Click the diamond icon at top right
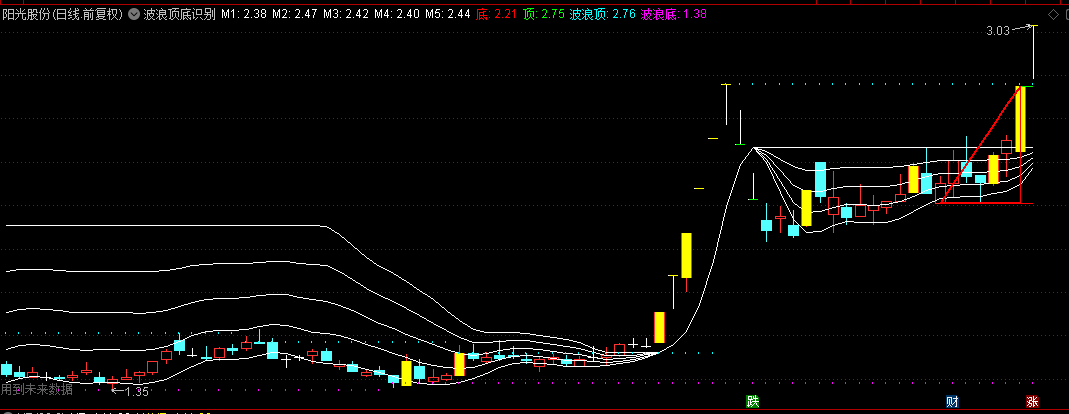The height and width of the screenshot is (414, 1069). pos(1051,14)
